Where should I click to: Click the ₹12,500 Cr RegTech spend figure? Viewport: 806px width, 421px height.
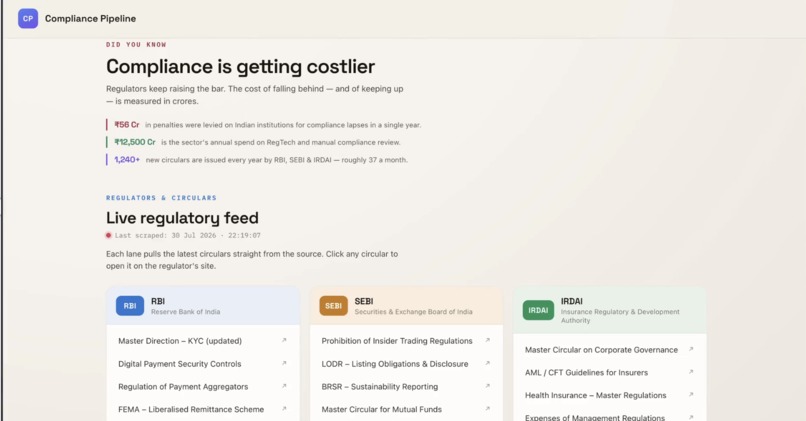coord(135,142)
